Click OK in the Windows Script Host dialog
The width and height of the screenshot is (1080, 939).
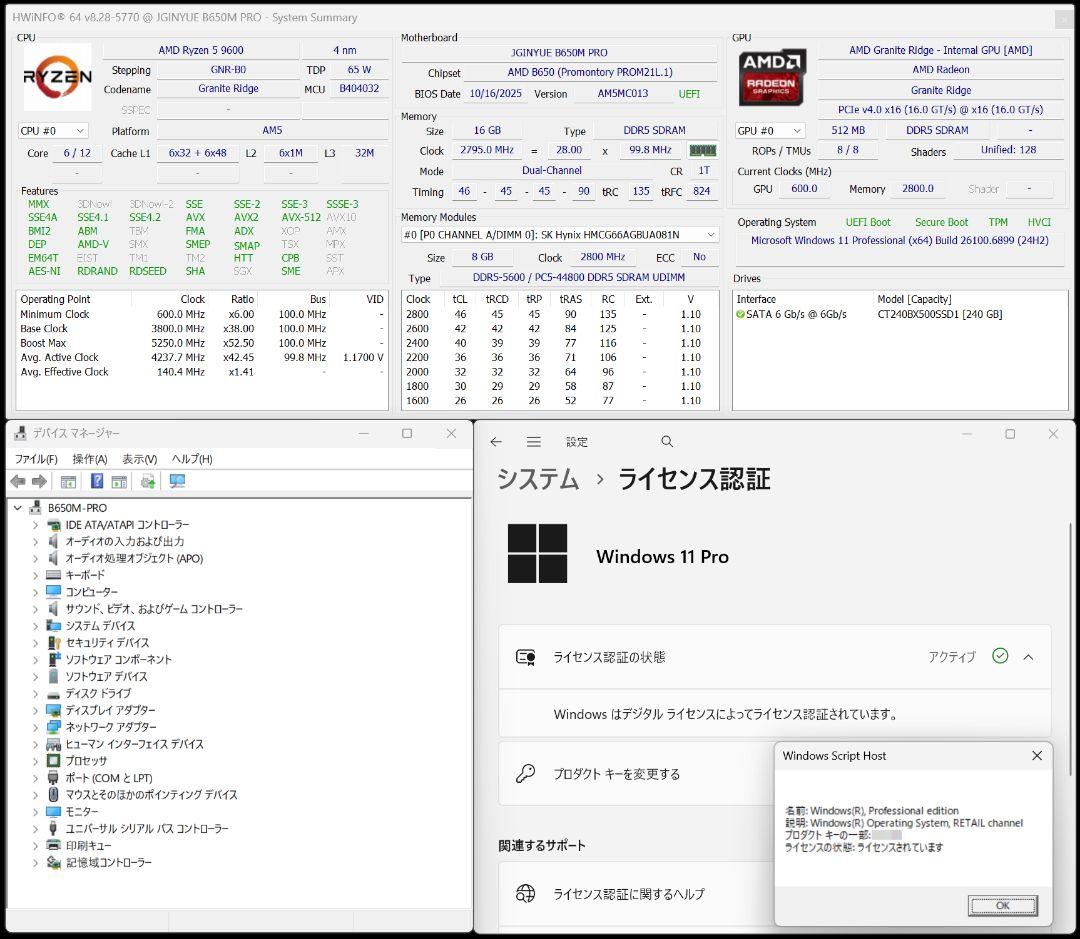click(x=1002, y=905)
